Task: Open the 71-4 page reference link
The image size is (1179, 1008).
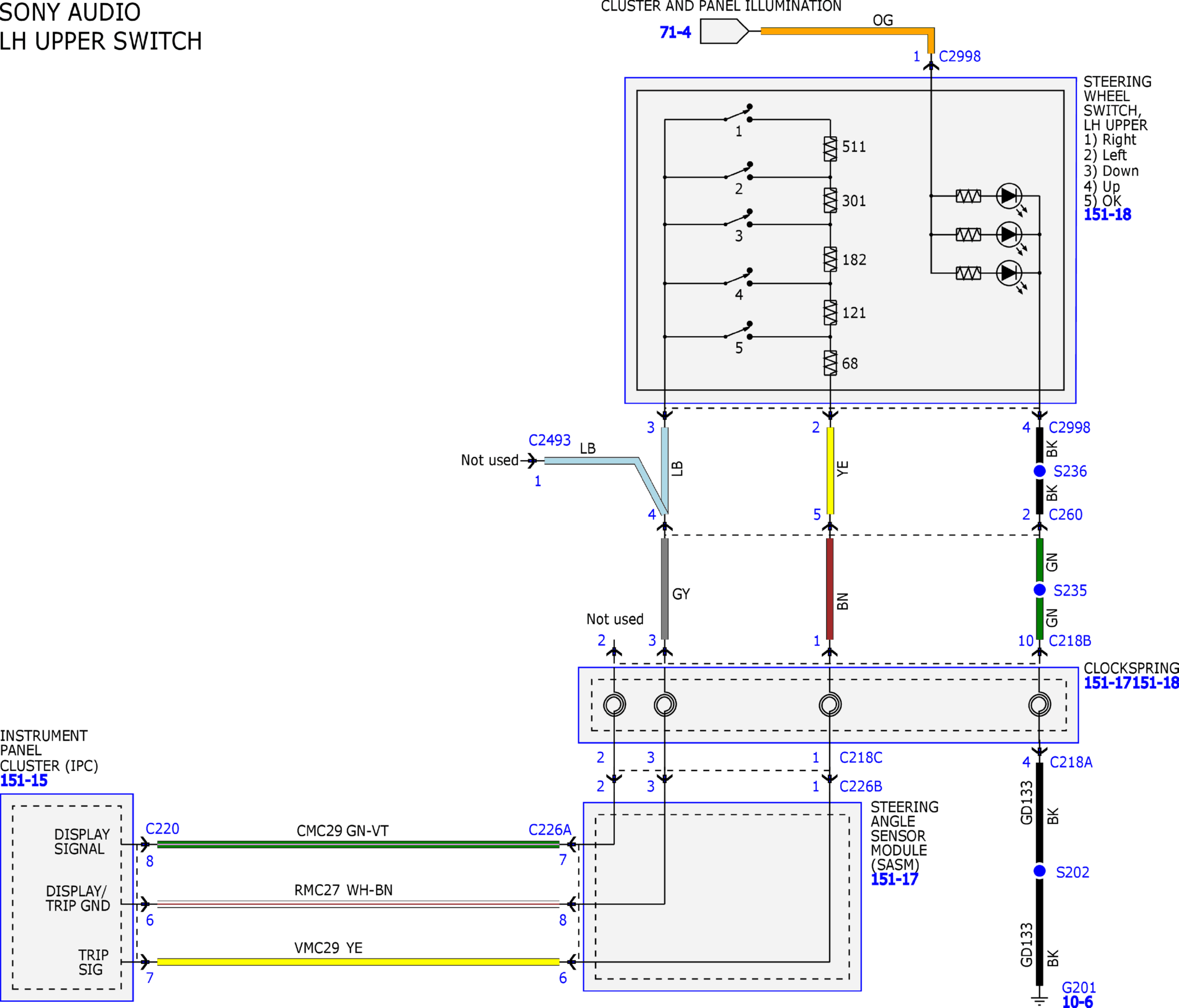Action: point(675,33)
